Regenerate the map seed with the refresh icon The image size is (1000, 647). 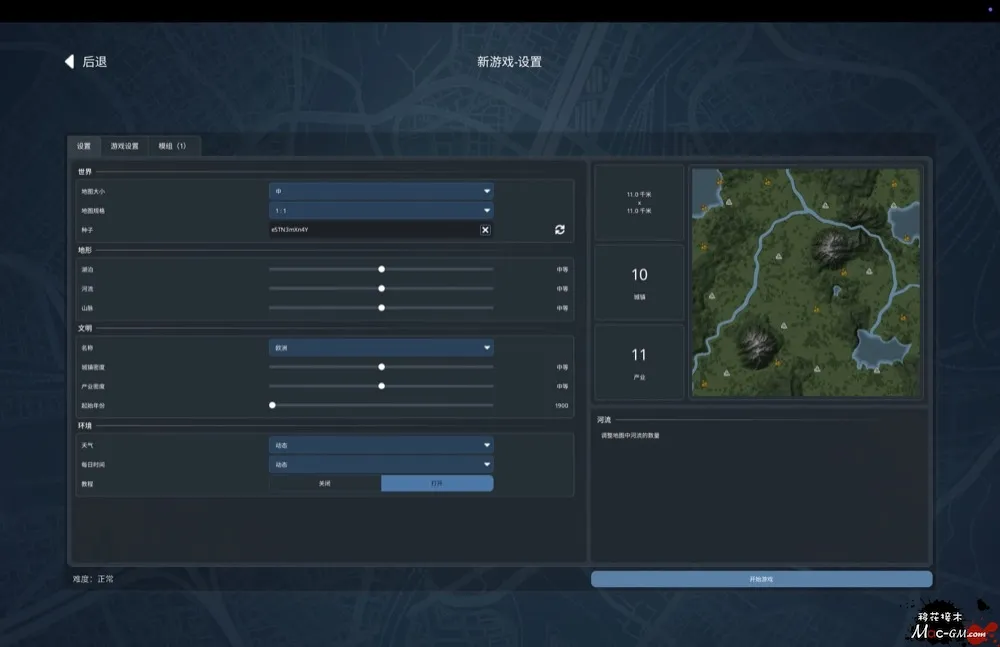(559, 230)
